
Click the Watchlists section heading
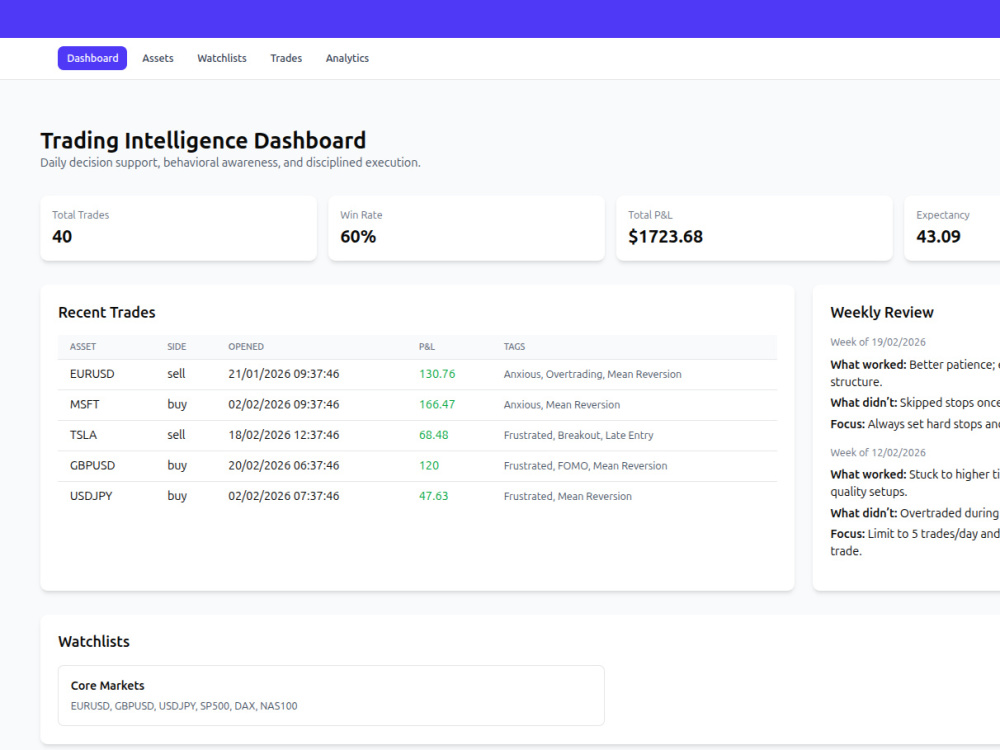(x=94, y=642)
